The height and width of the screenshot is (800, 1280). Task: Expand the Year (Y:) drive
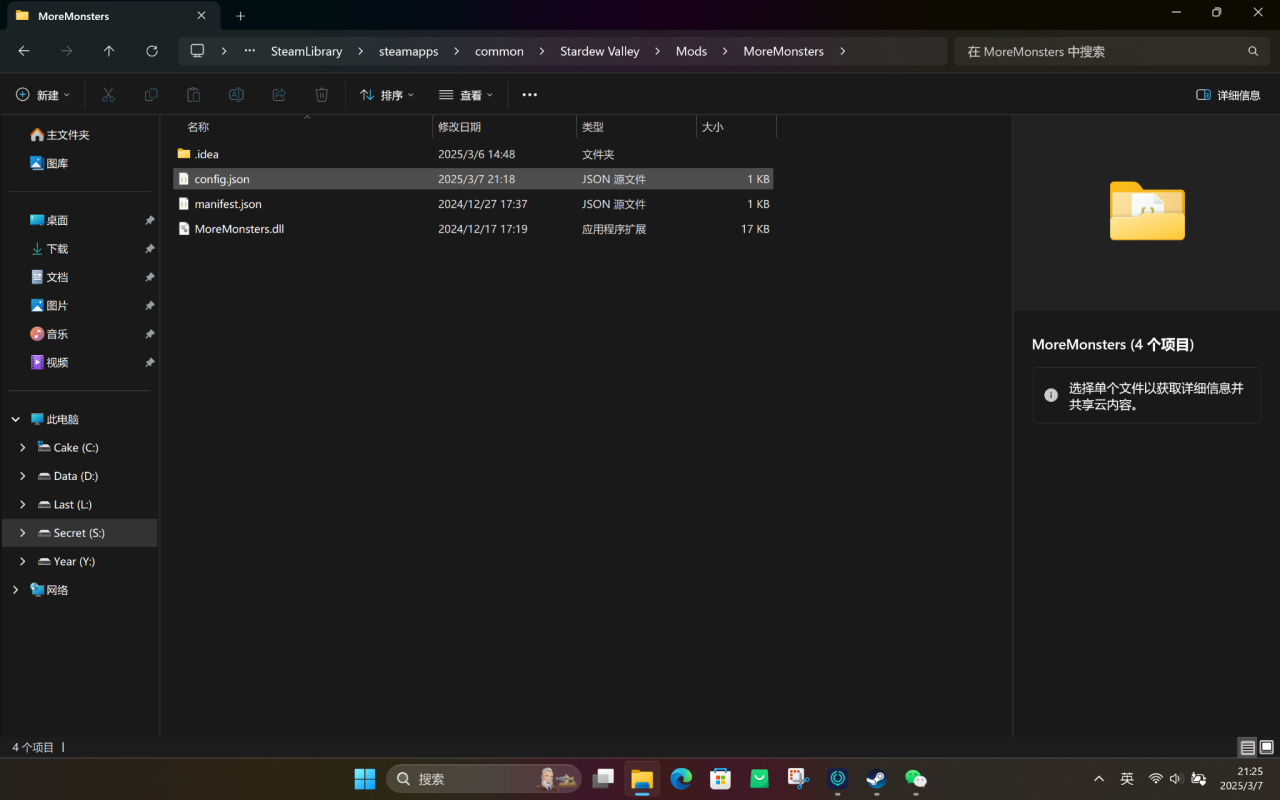(x=23, y=562)
